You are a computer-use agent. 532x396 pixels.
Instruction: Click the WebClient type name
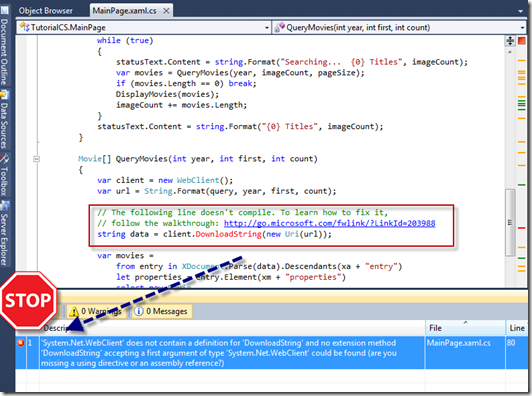tap(198, 180)
